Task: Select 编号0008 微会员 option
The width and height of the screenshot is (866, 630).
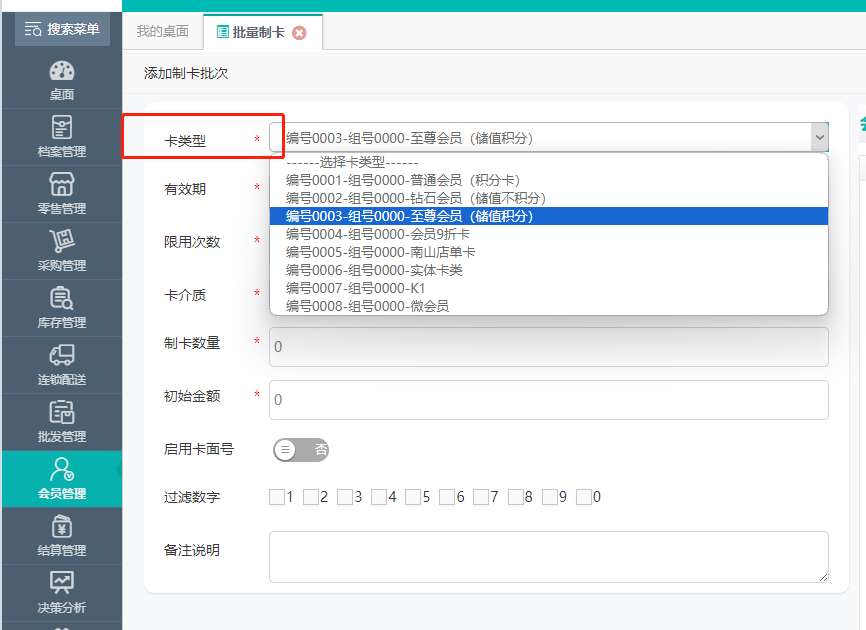Action: pyautogui.click(x=548, y=306)
